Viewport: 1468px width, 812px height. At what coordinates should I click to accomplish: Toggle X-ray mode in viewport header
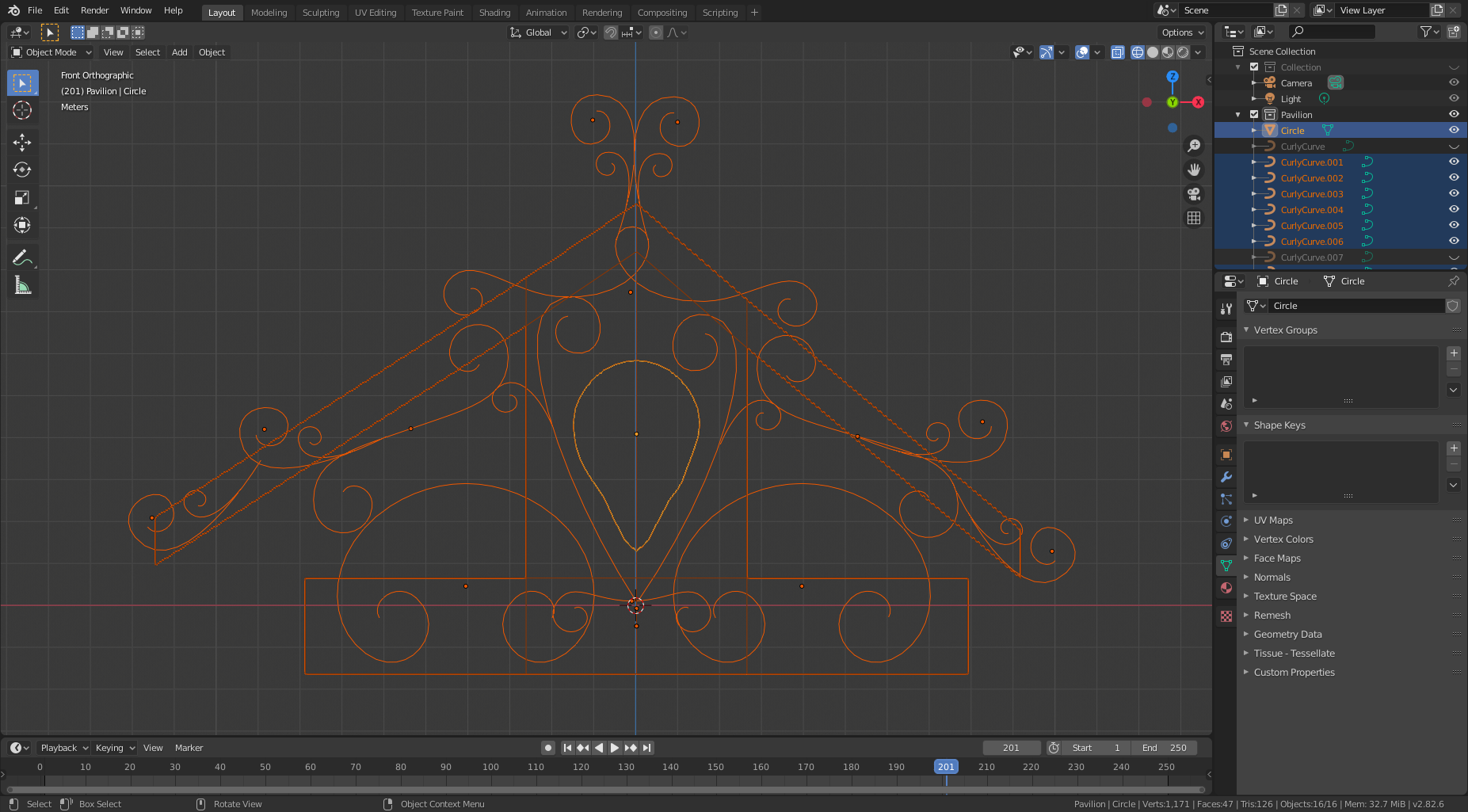[x=1117, y=52]
